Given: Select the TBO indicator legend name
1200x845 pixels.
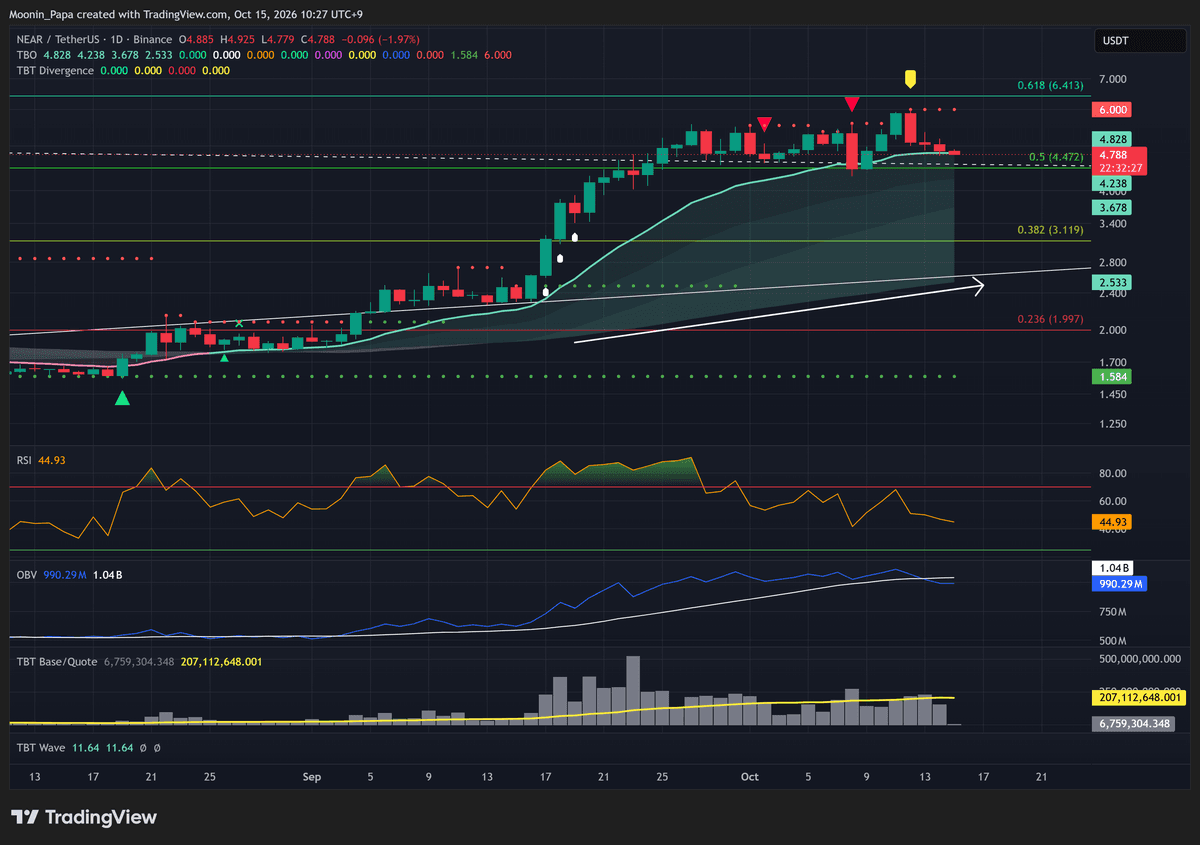Looking at the screenshot, I should coord(28,55).
